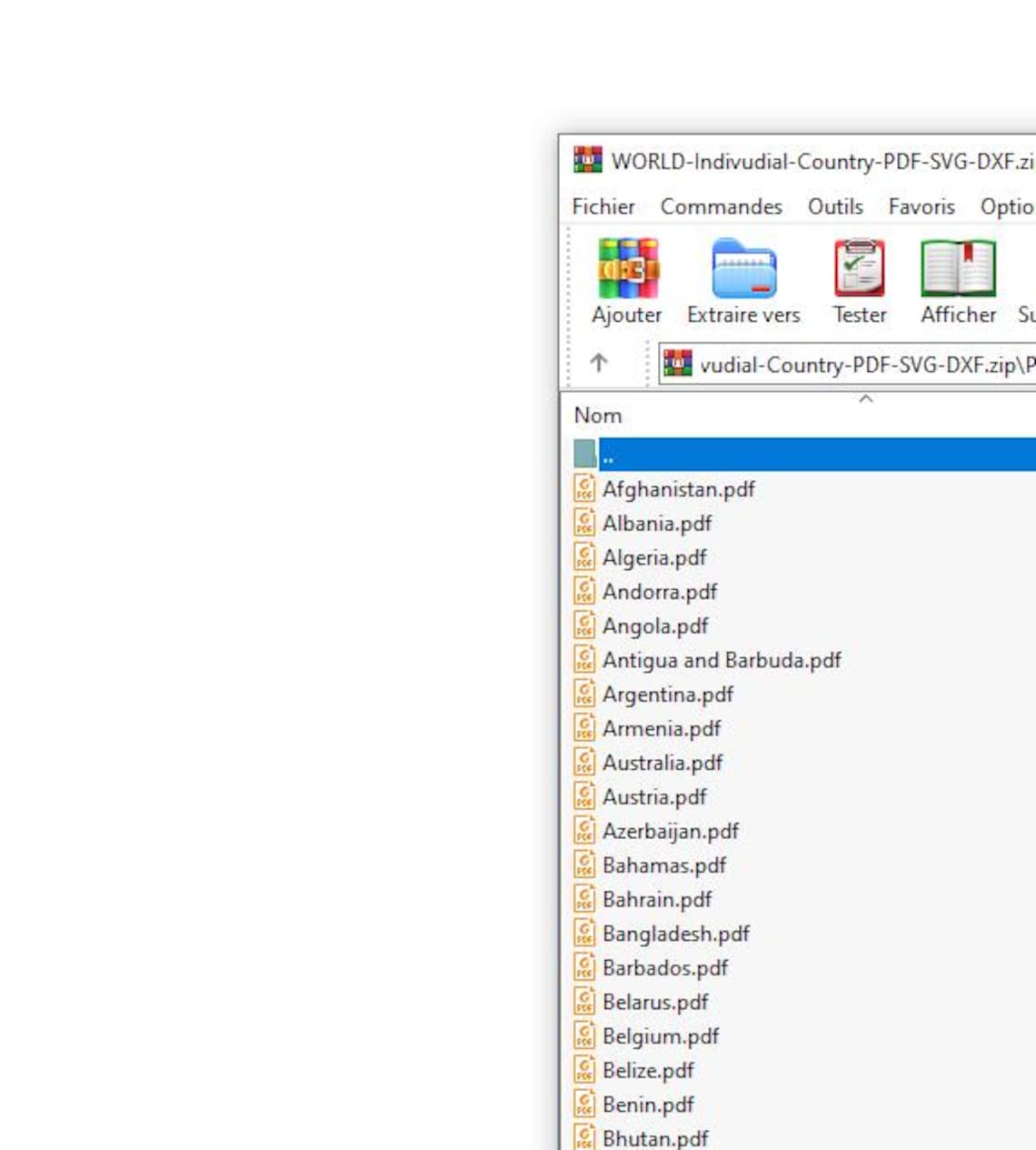Click the Afficher book icon

(958, 268)
